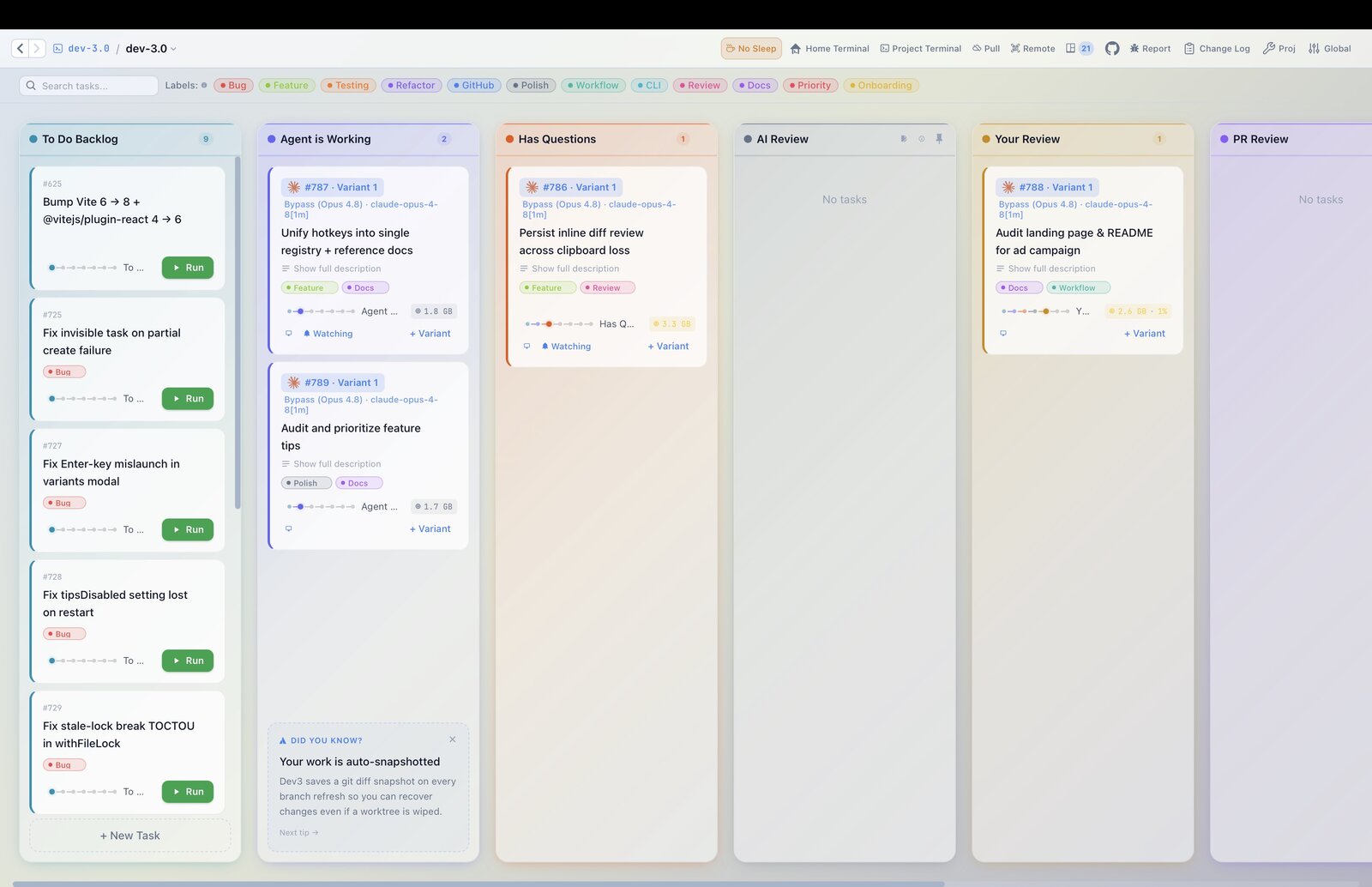Click the status progress track on task #786

point(559,324)
